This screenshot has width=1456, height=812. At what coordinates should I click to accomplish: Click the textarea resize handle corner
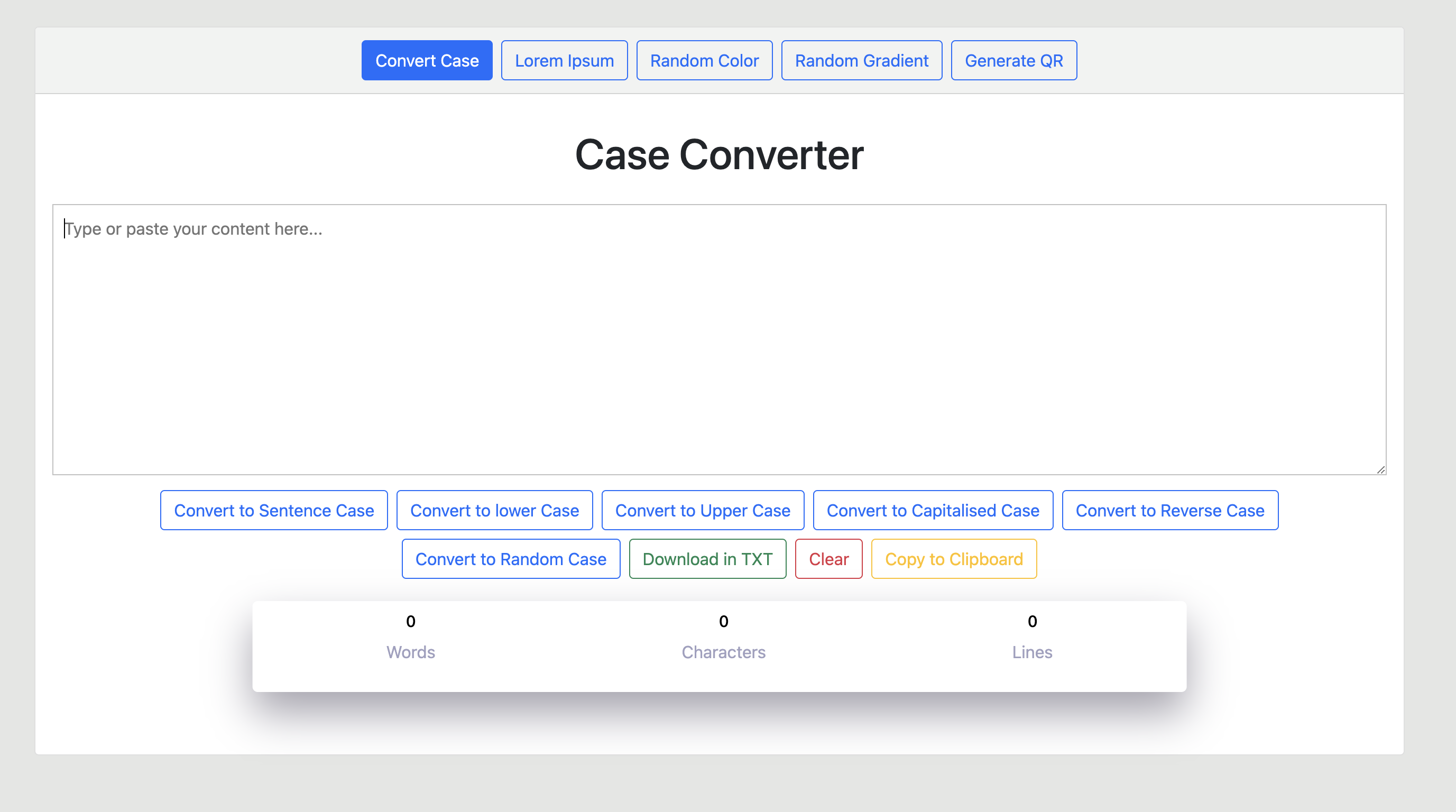tap(1380, 469)
